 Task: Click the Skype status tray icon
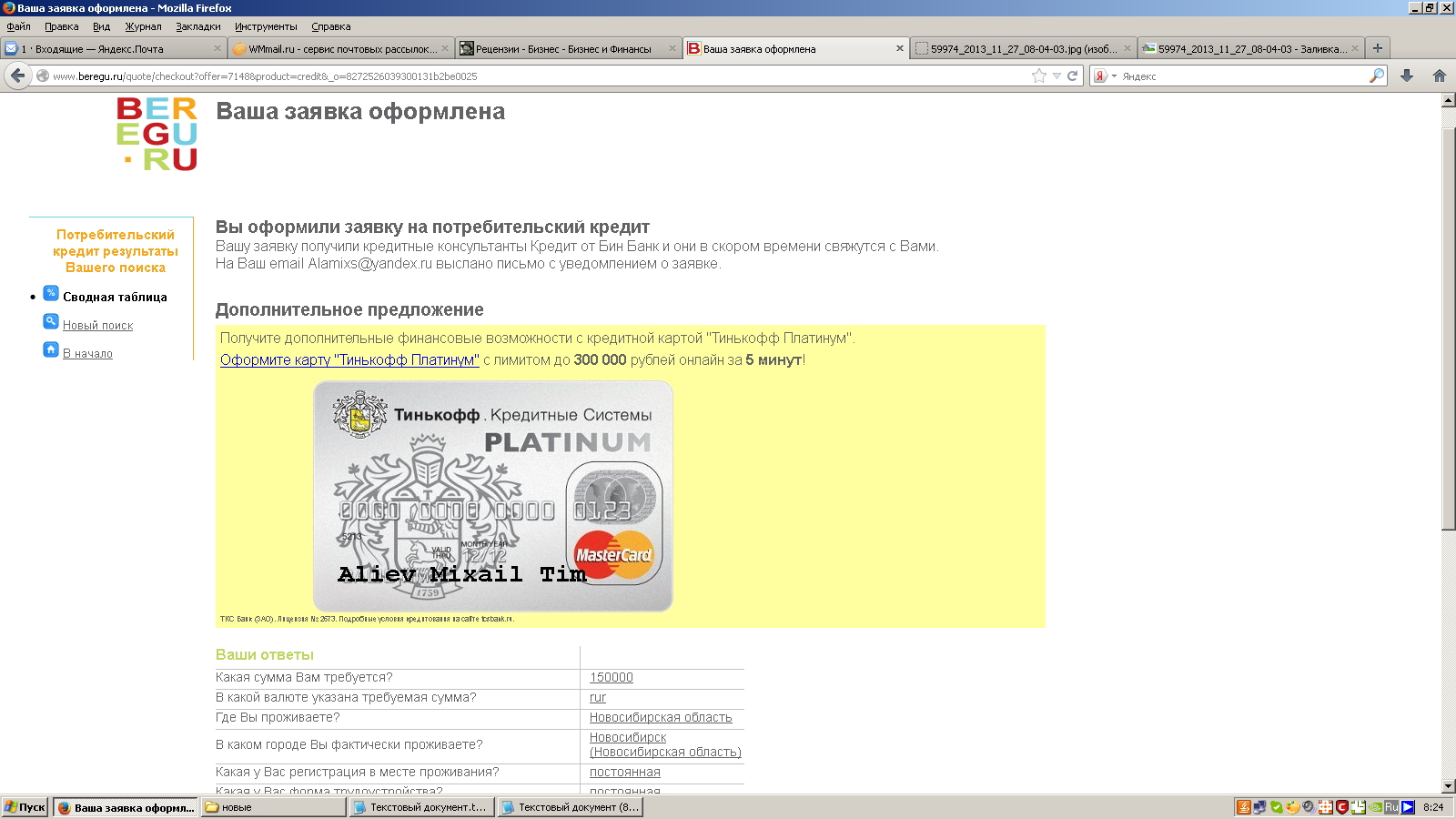pyautogui.click(x=1276, y=807)
